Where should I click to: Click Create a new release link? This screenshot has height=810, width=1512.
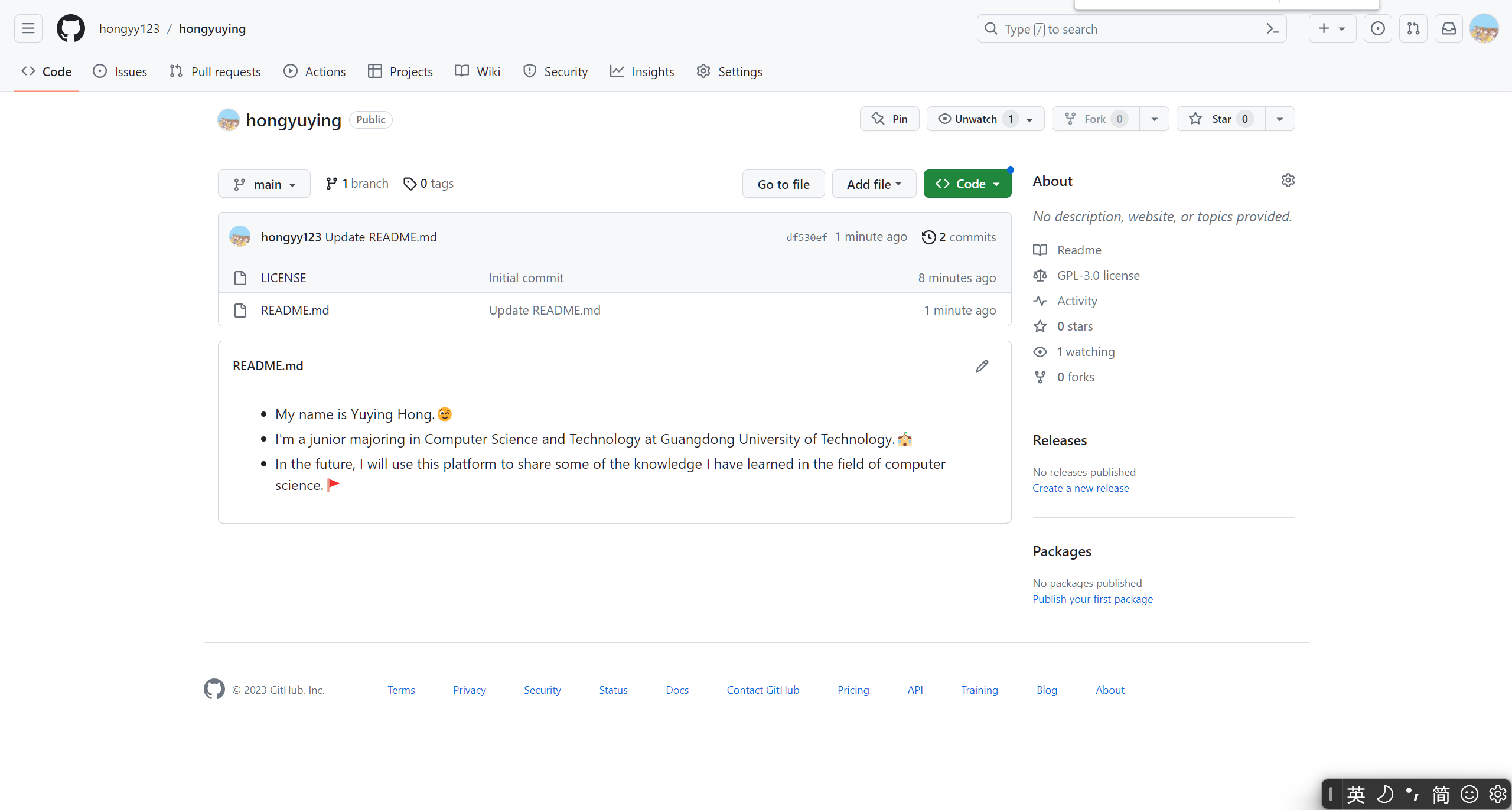coord(1080,488)
